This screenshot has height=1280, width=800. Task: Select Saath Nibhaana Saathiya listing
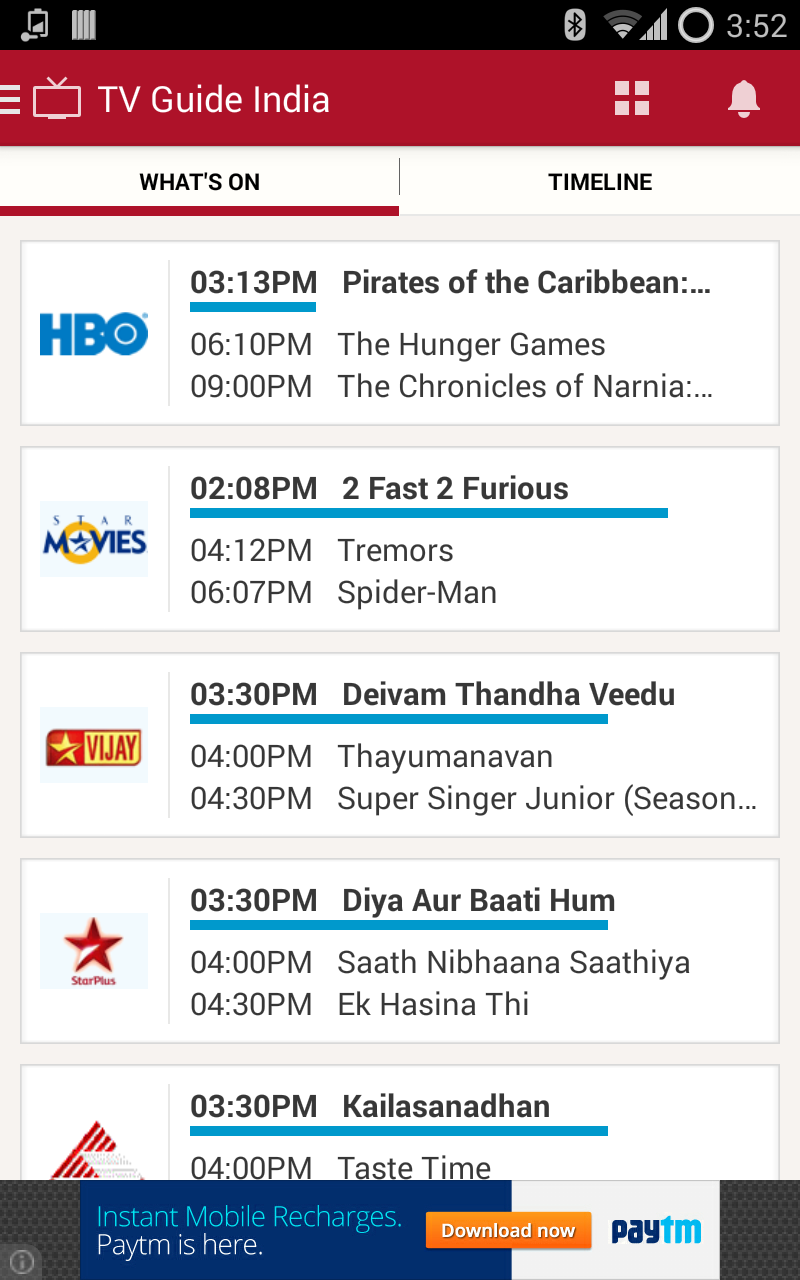tap(513, 963)
